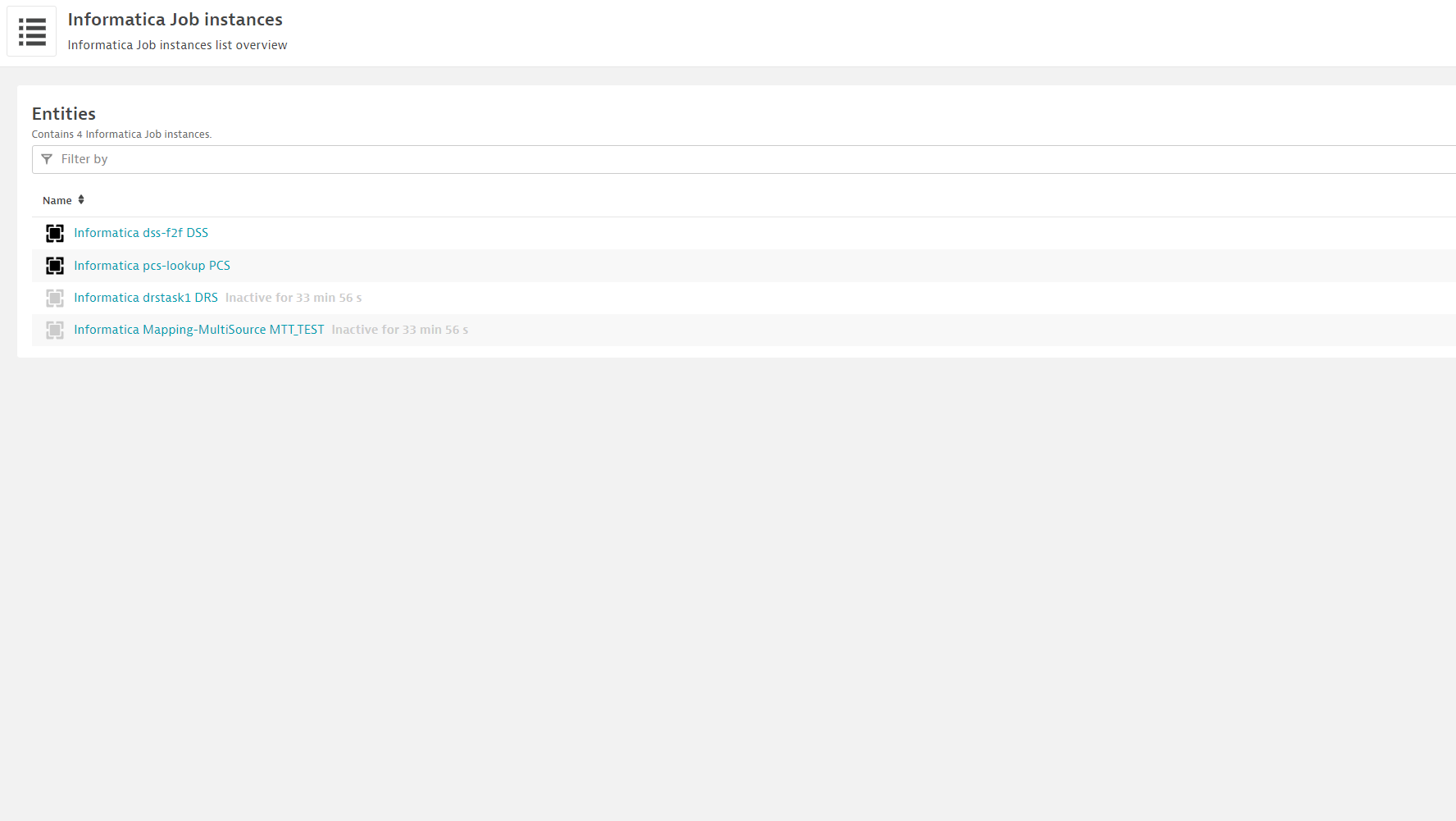Click the 'list overview' subtitle text
Image resolution: width=1456 pixels, height=821 pixels.
(177, 45)
